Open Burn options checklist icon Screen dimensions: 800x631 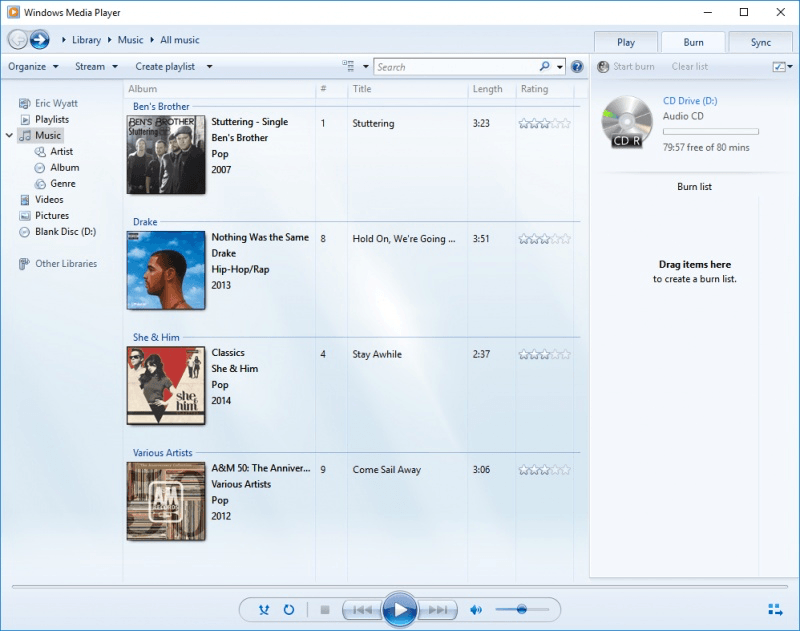click(x=779, y=67)
